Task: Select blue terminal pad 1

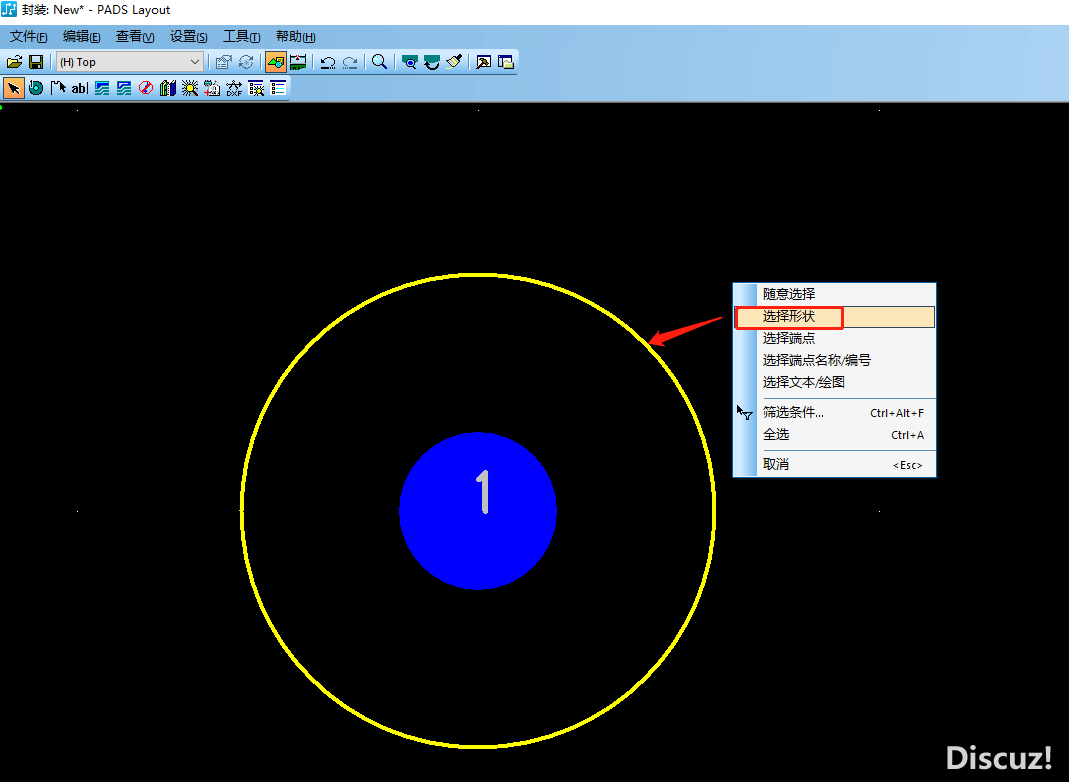Action: (478, 511)
